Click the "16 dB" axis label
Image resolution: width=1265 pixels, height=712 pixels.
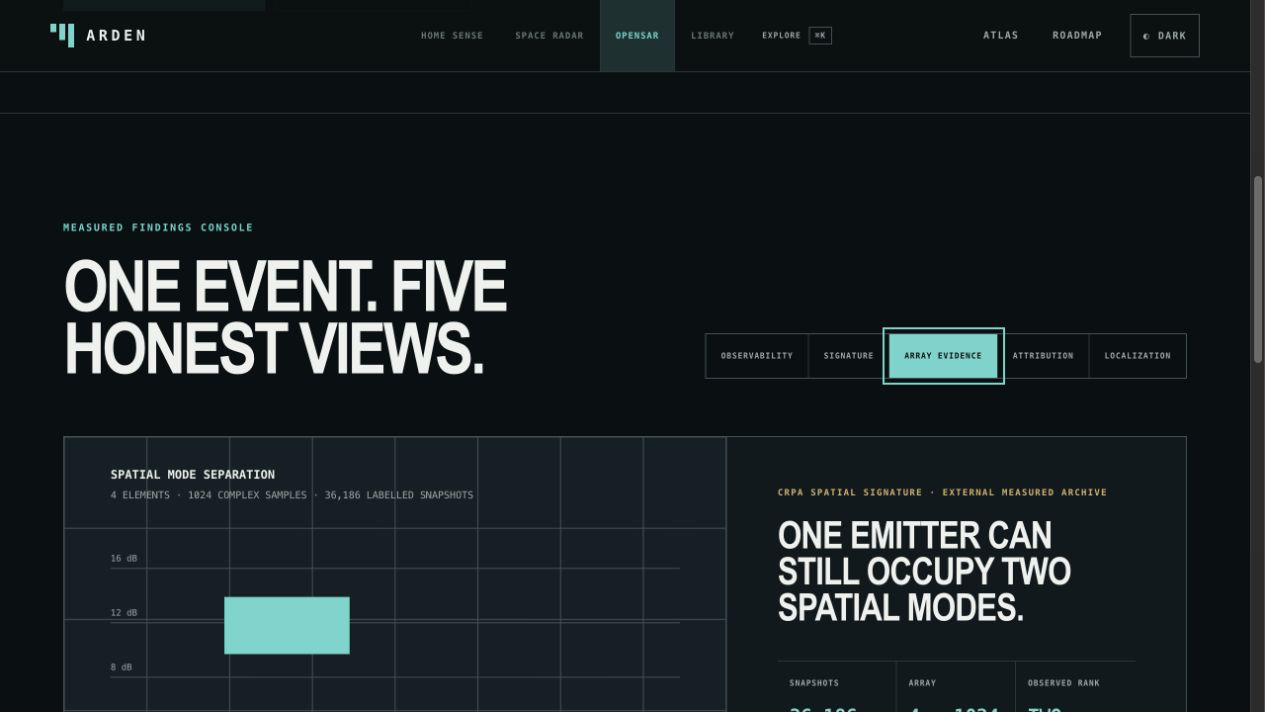coord(124,558)
